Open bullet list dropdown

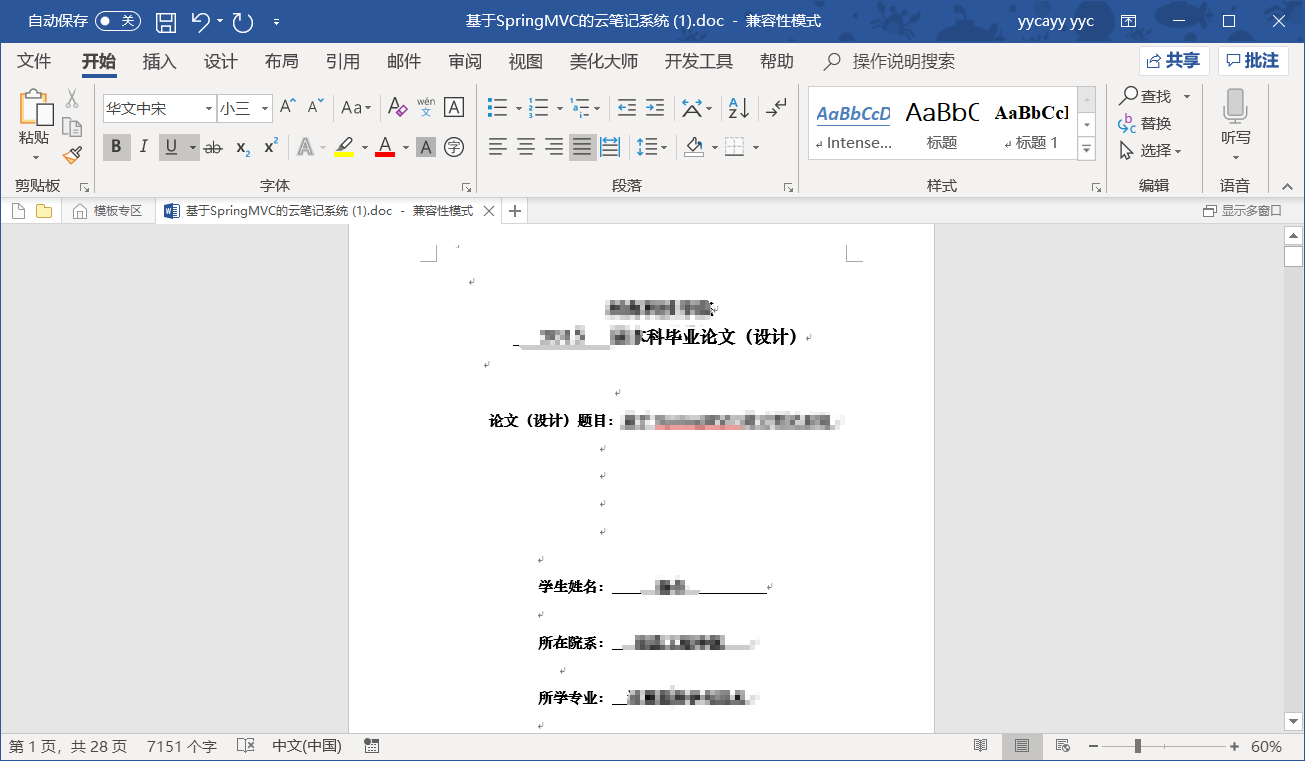tap(519, 108)
